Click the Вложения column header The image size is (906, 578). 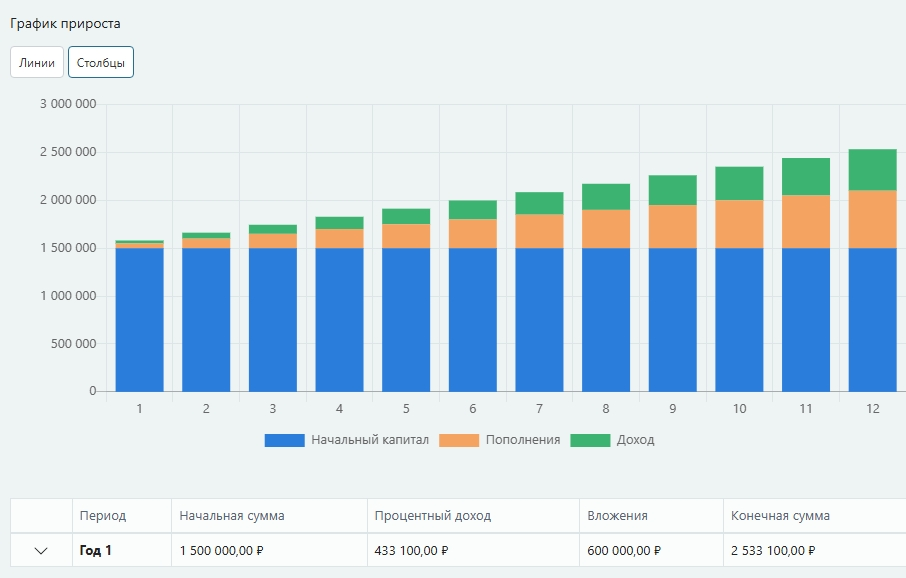click(x=617, y=516)
